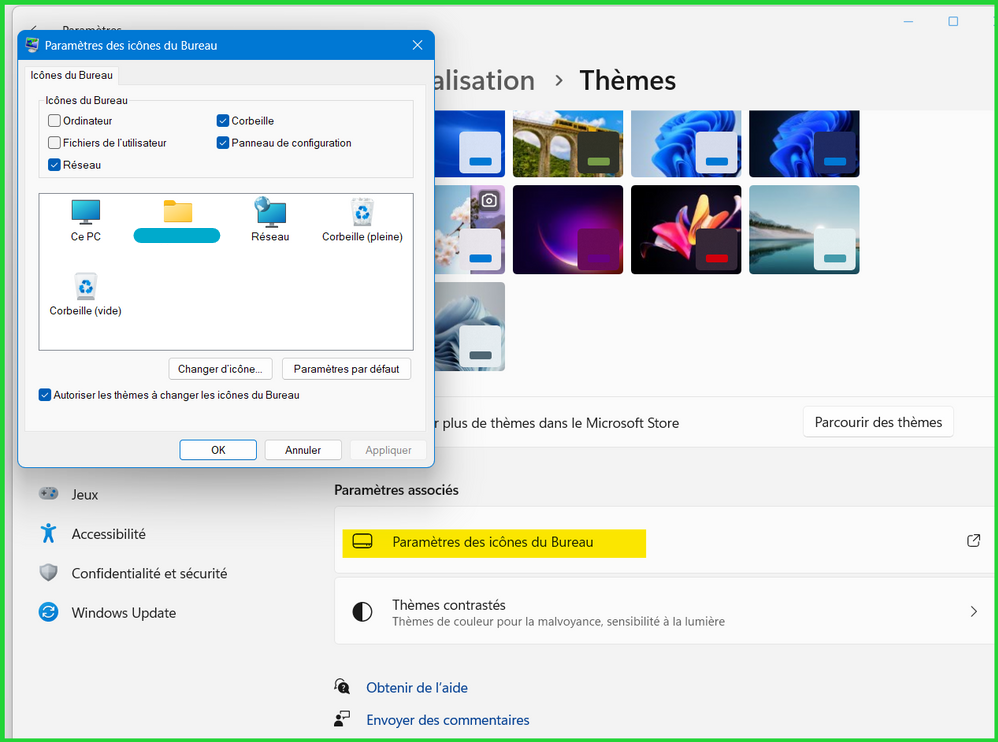Uncheck the Corbeille checkbox

[223, 121]
